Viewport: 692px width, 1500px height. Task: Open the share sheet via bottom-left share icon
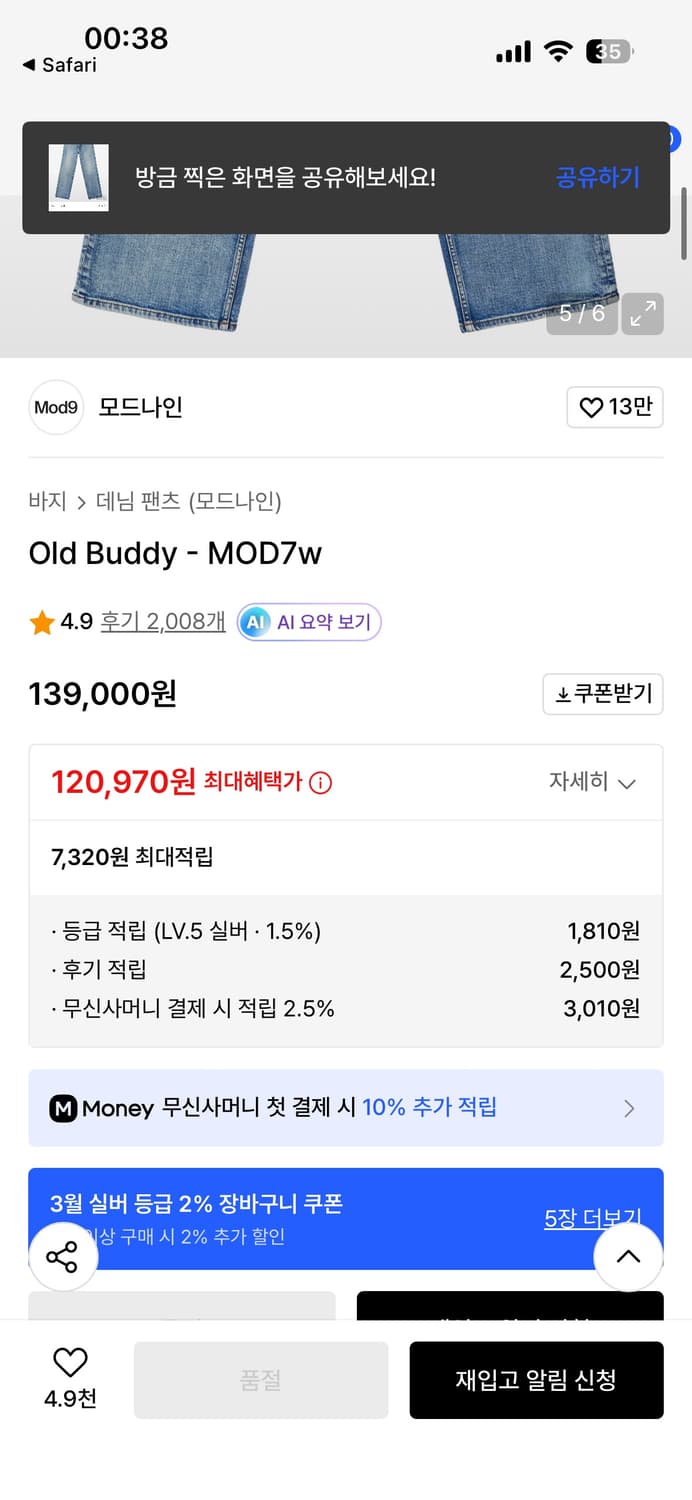coord(63,1257)
